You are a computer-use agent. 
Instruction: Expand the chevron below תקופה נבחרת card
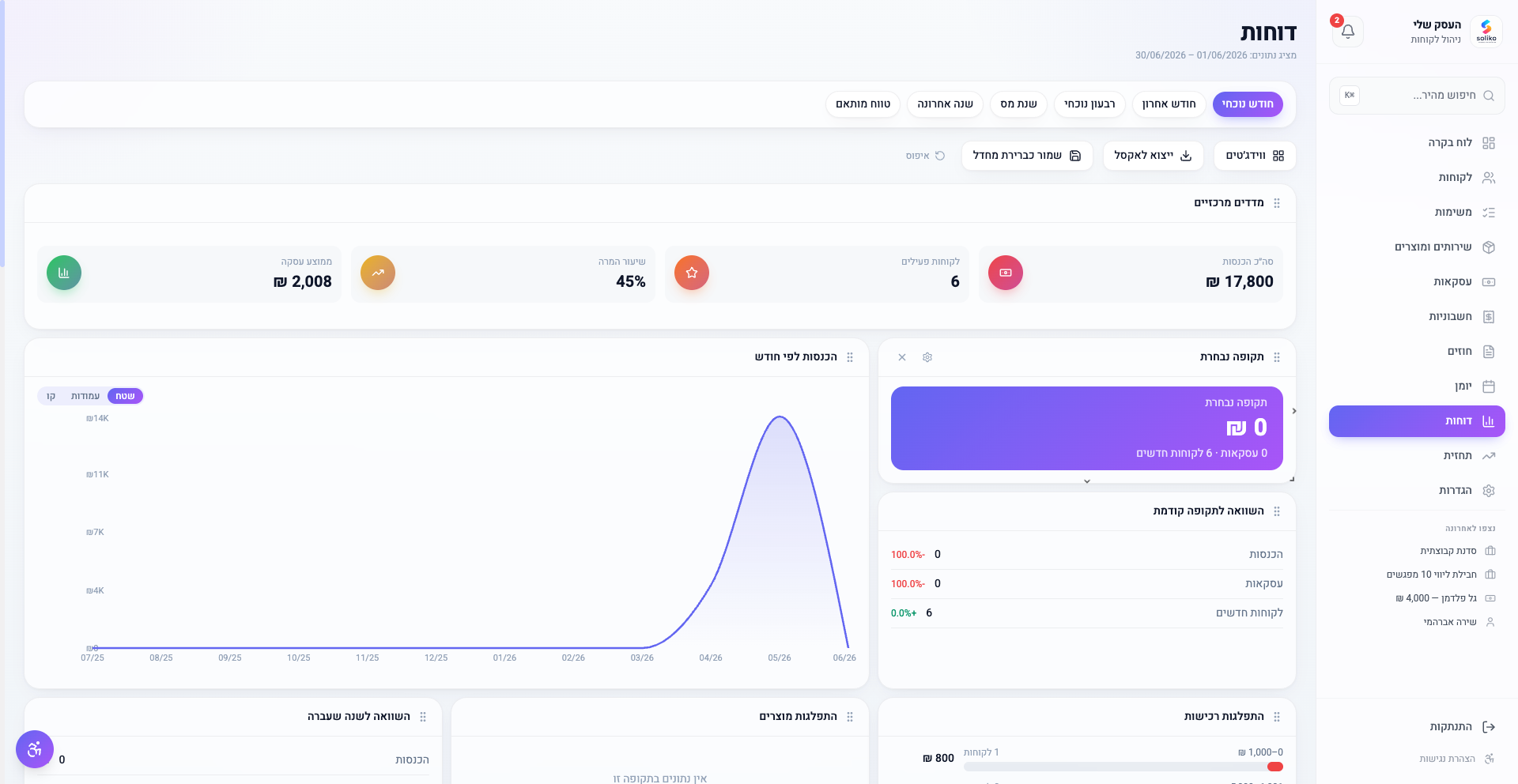[1087, 481]
